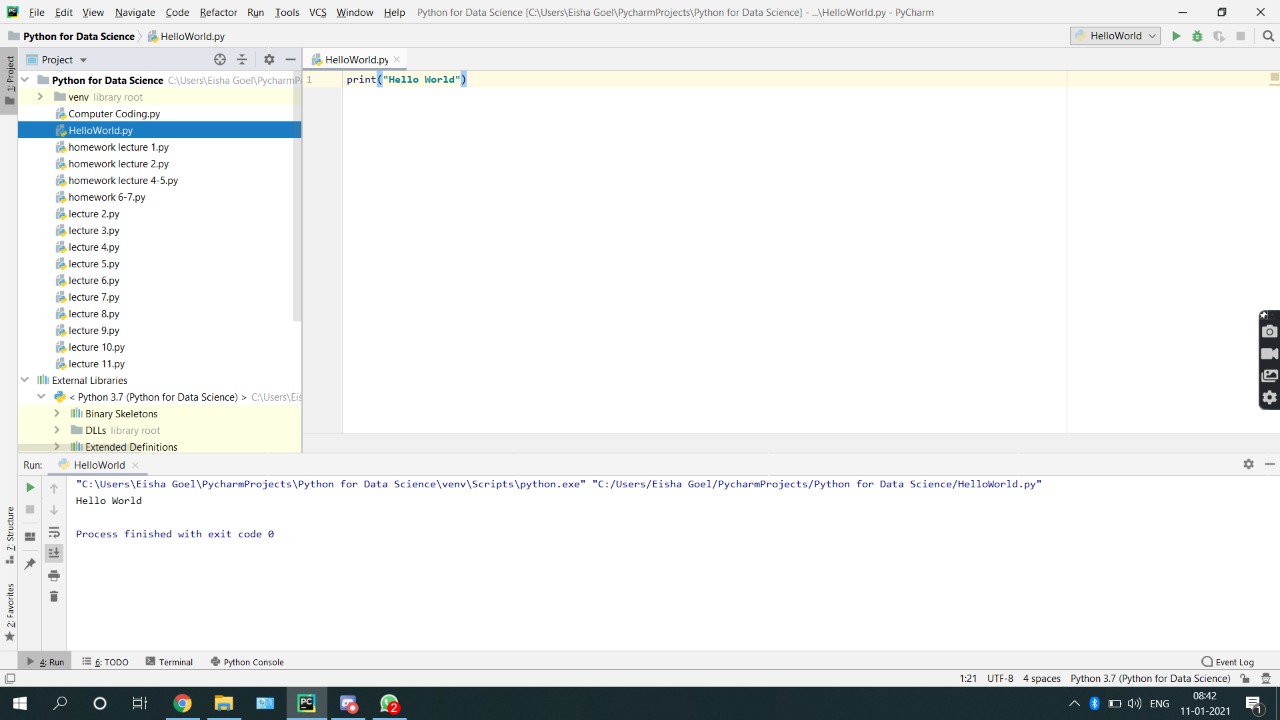Viewport: 1280px width, 720px height.
Task: Open Chrome from the Windows taskbar
Action: 182,703
